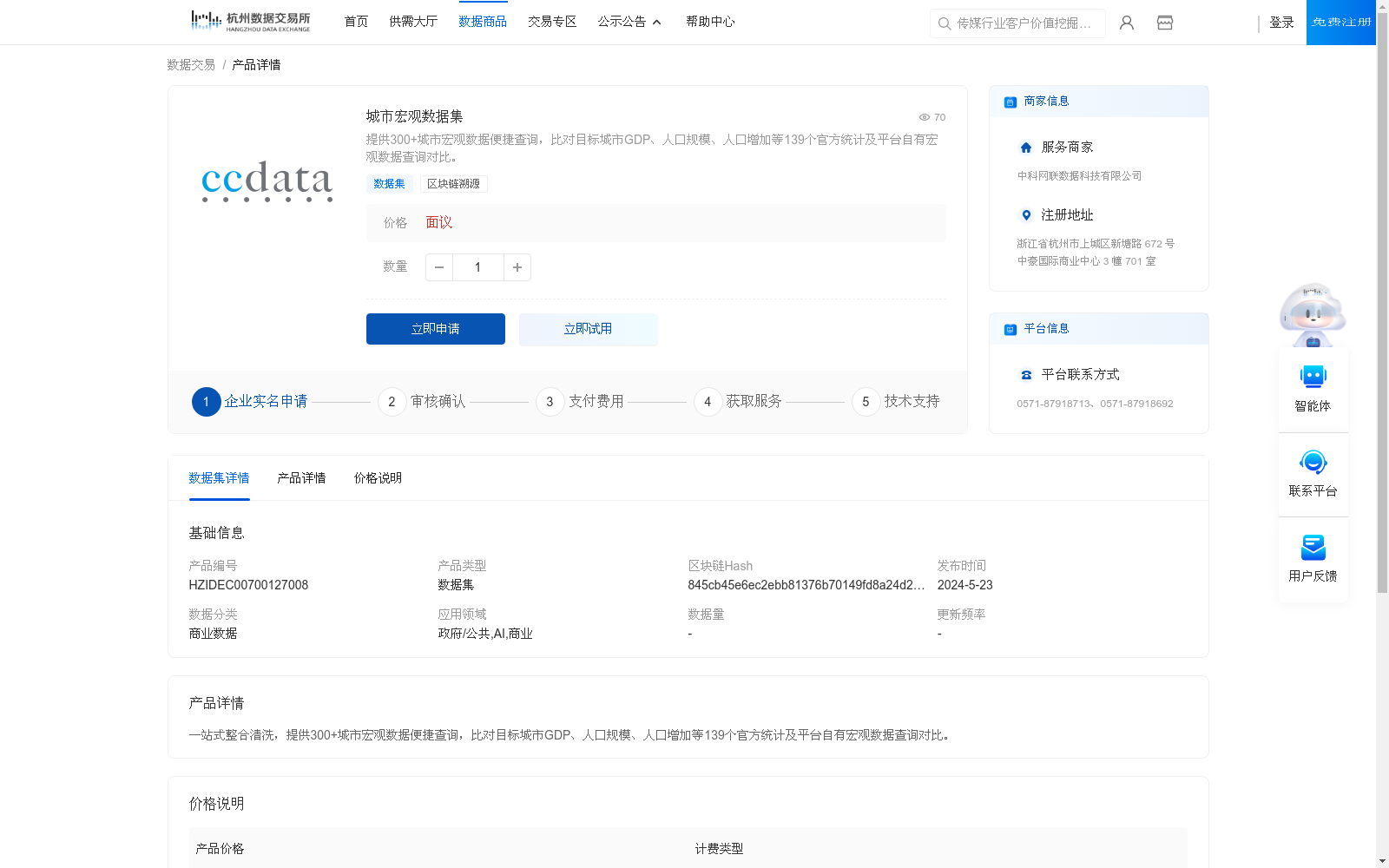
Task: Open the 联系平台 headset icon
Action: tap(1313, 462)
